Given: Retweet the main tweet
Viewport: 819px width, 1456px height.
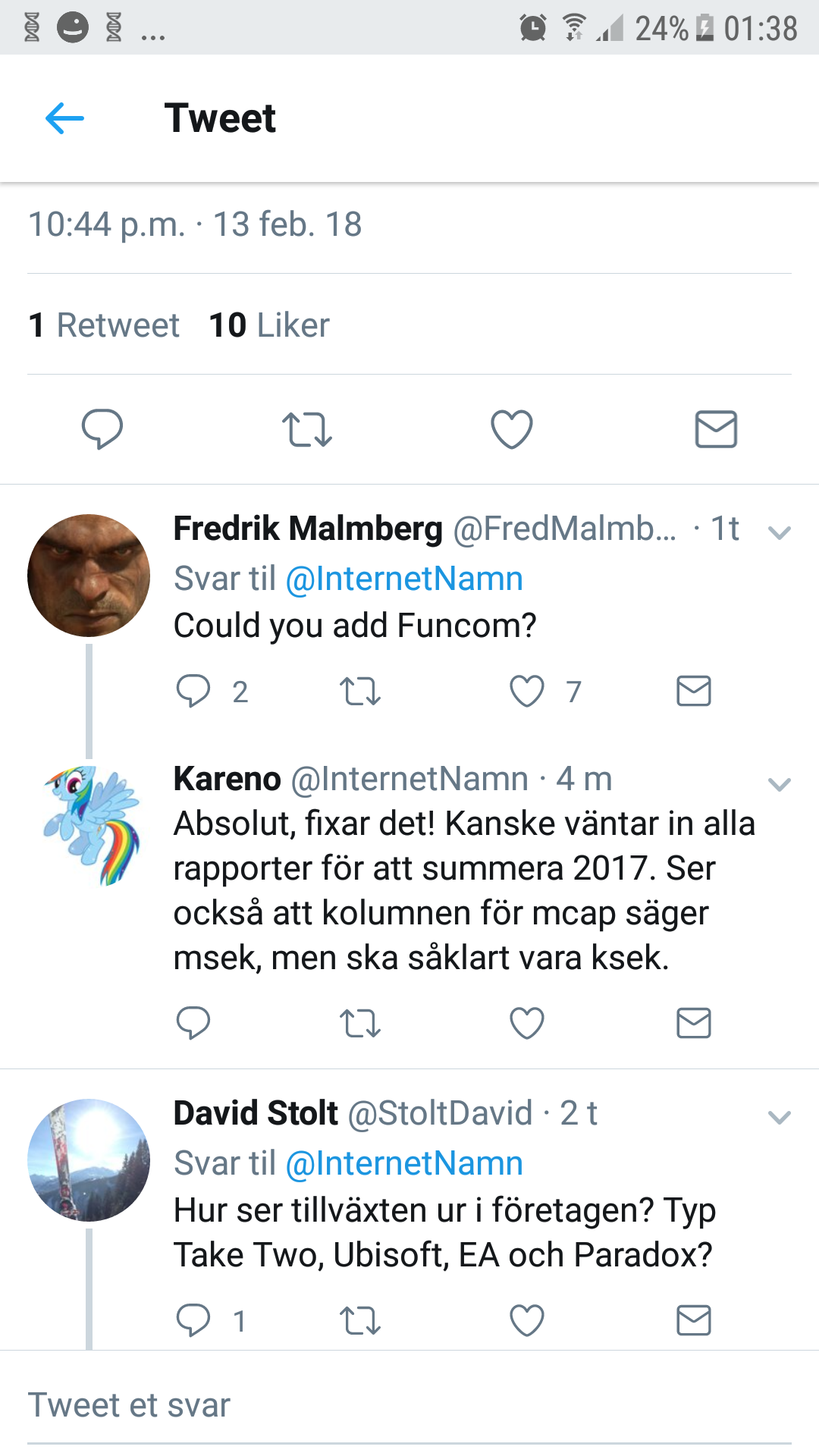Looking at the screenshot, I should point(307,429).
